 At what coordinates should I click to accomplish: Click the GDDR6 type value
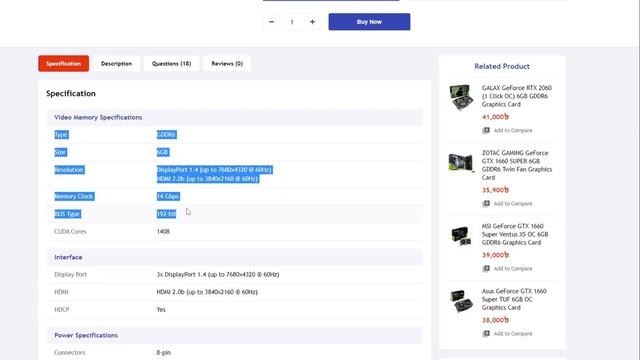[x=167, y=135]
